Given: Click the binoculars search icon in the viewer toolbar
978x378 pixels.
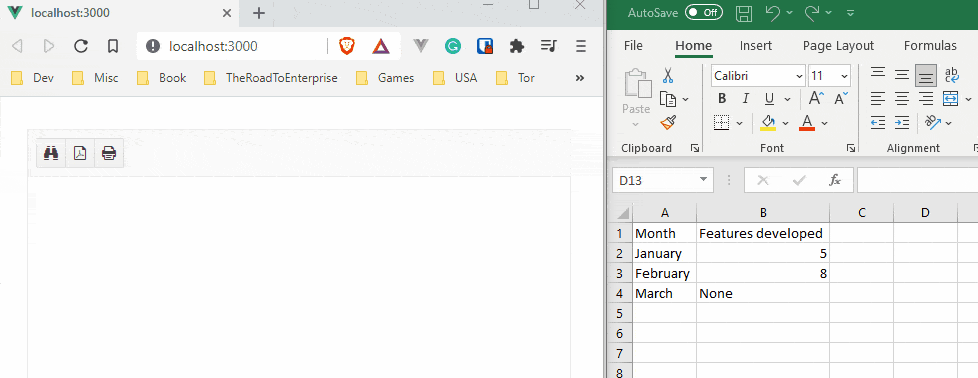Looking at the screenshot, I should click(51, 153).
